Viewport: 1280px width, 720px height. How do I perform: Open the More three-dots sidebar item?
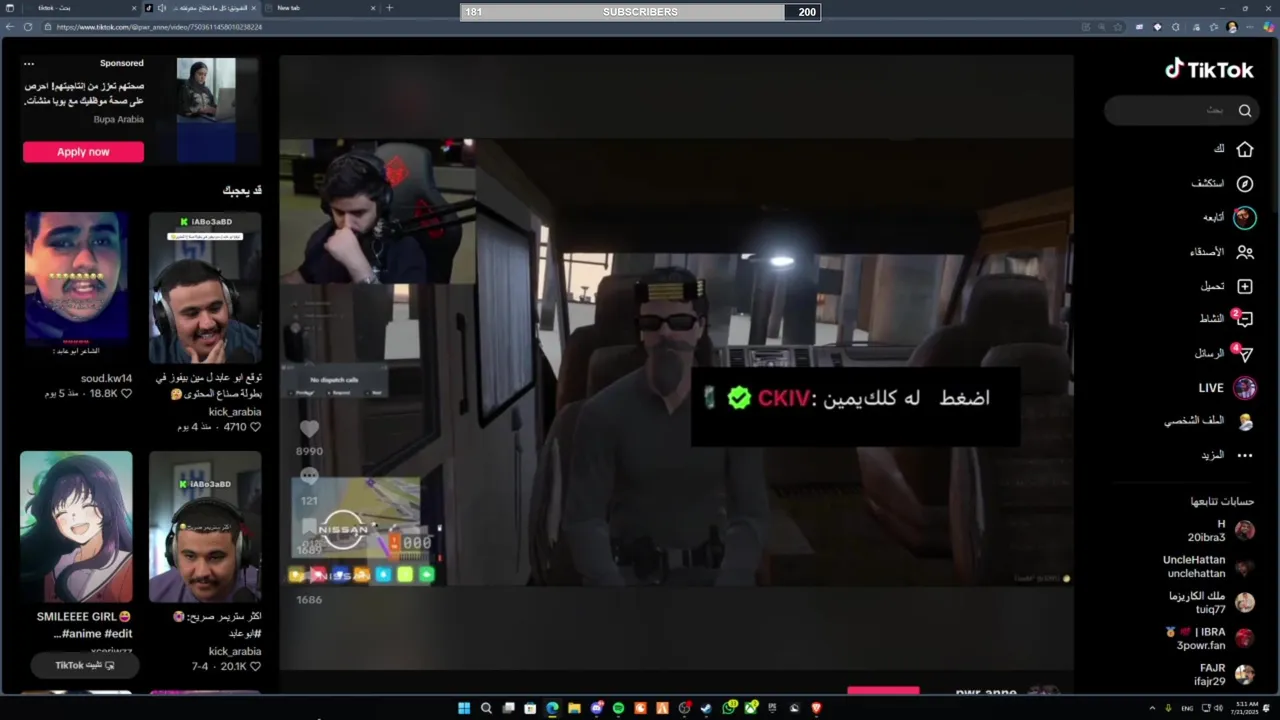(x=1245, y=455)
